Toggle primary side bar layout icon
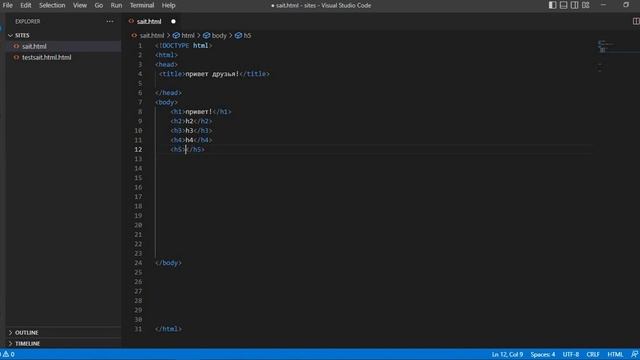This screenshot has height=360, width=640. (552, 5)
